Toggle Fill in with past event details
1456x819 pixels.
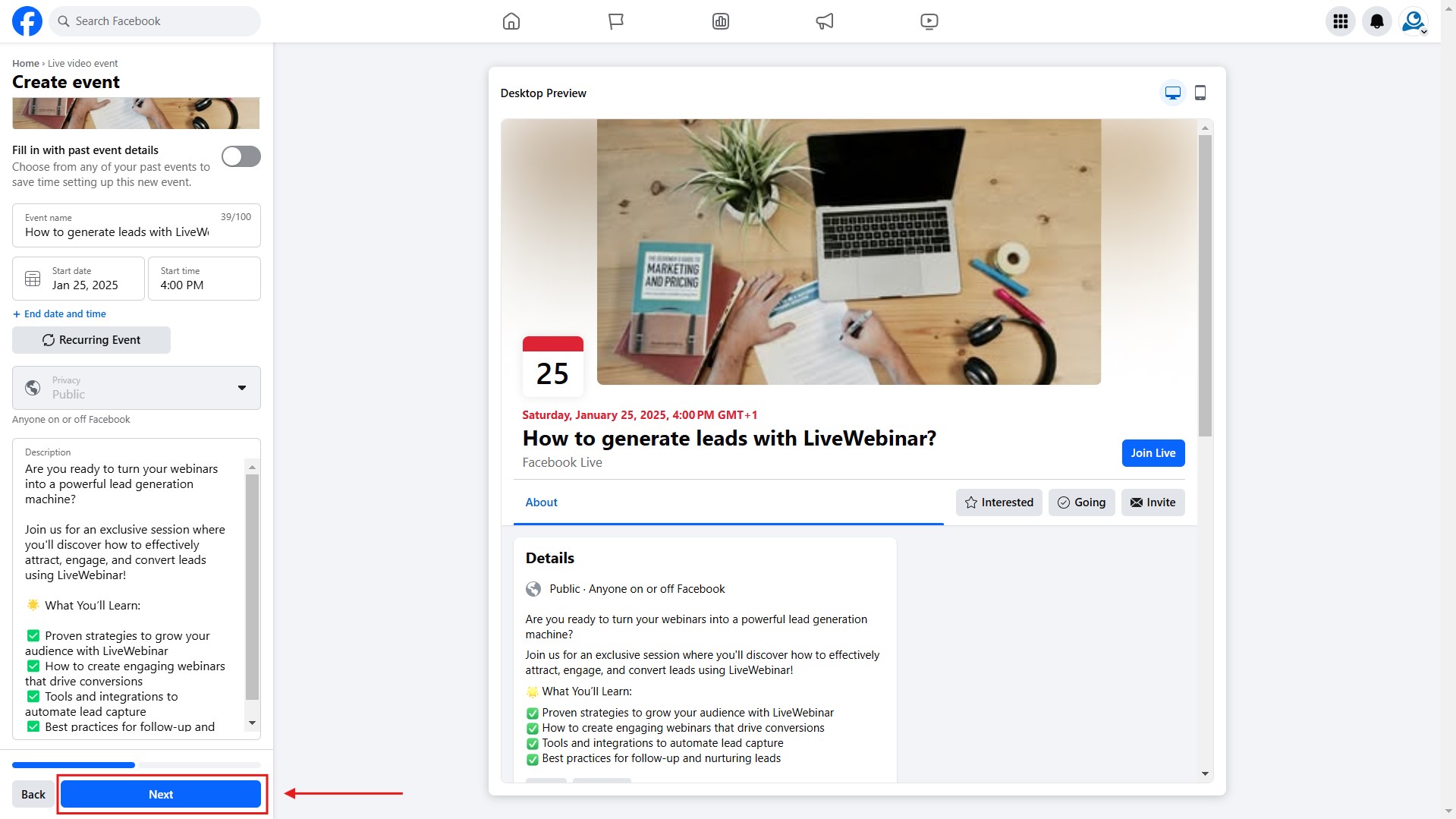pos(241,156)
